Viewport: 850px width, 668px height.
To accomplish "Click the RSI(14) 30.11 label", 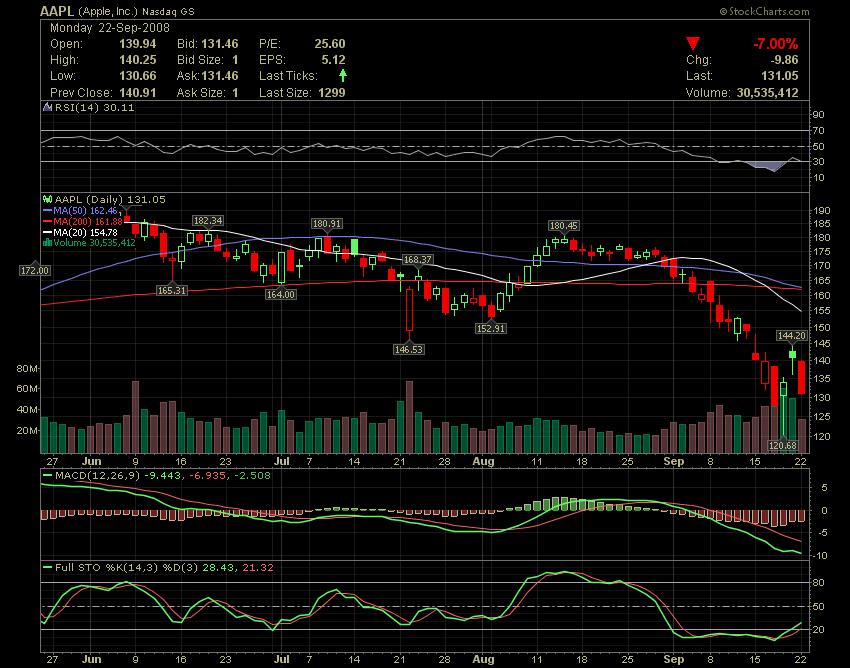I will coord(94,107).
